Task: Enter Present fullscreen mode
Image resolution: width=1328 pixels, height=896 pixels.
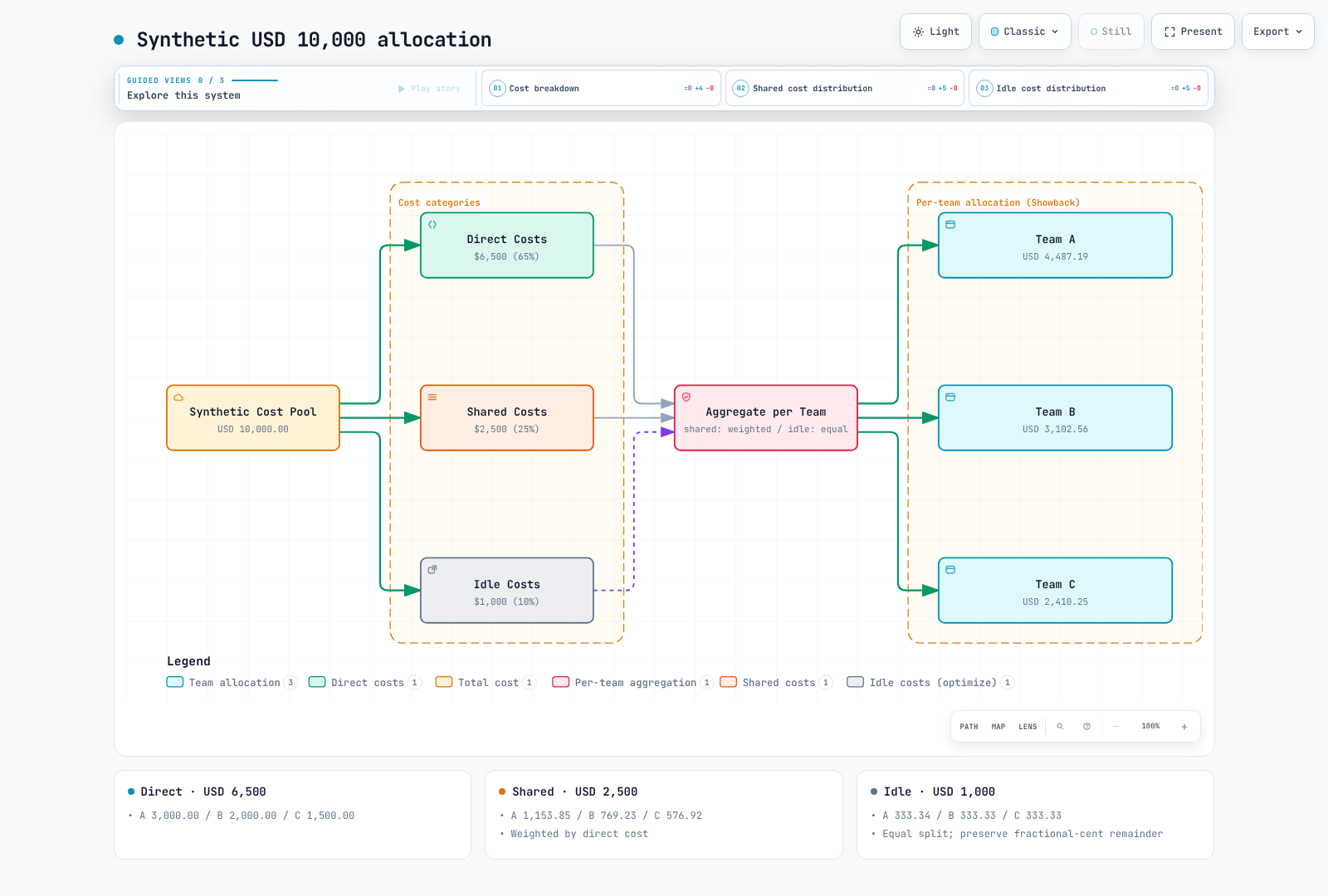Action: click(x=1193, y=32)
